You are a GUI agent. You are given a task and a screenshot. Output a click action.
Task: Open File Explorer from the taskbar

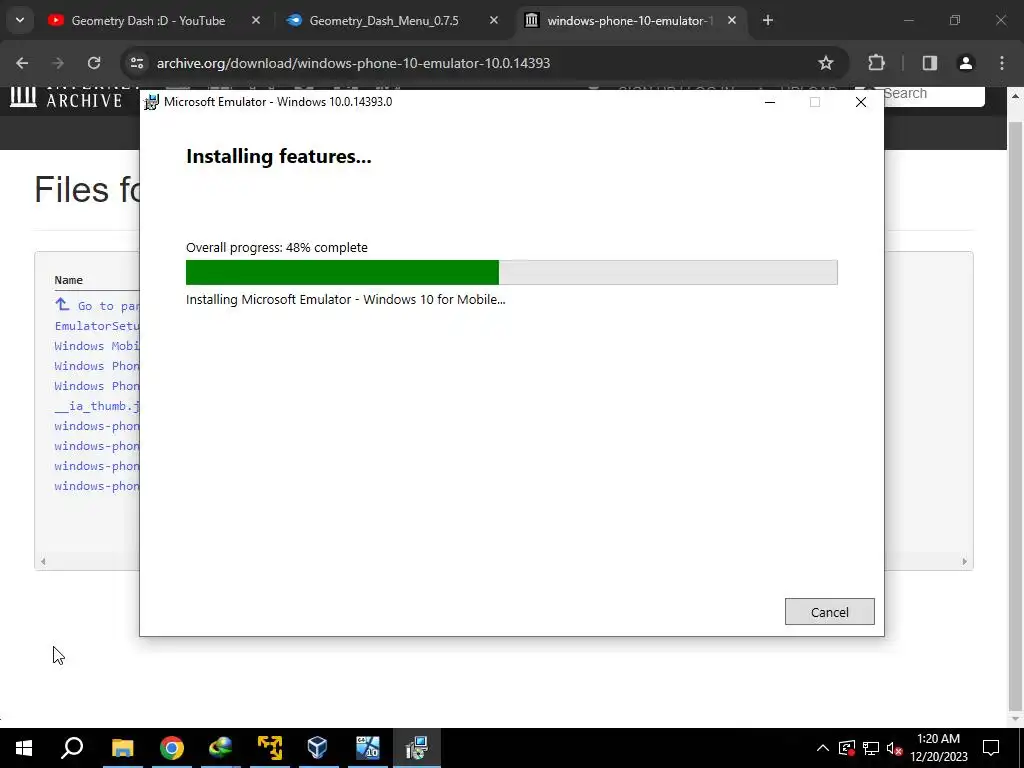(x=122, y=748)
